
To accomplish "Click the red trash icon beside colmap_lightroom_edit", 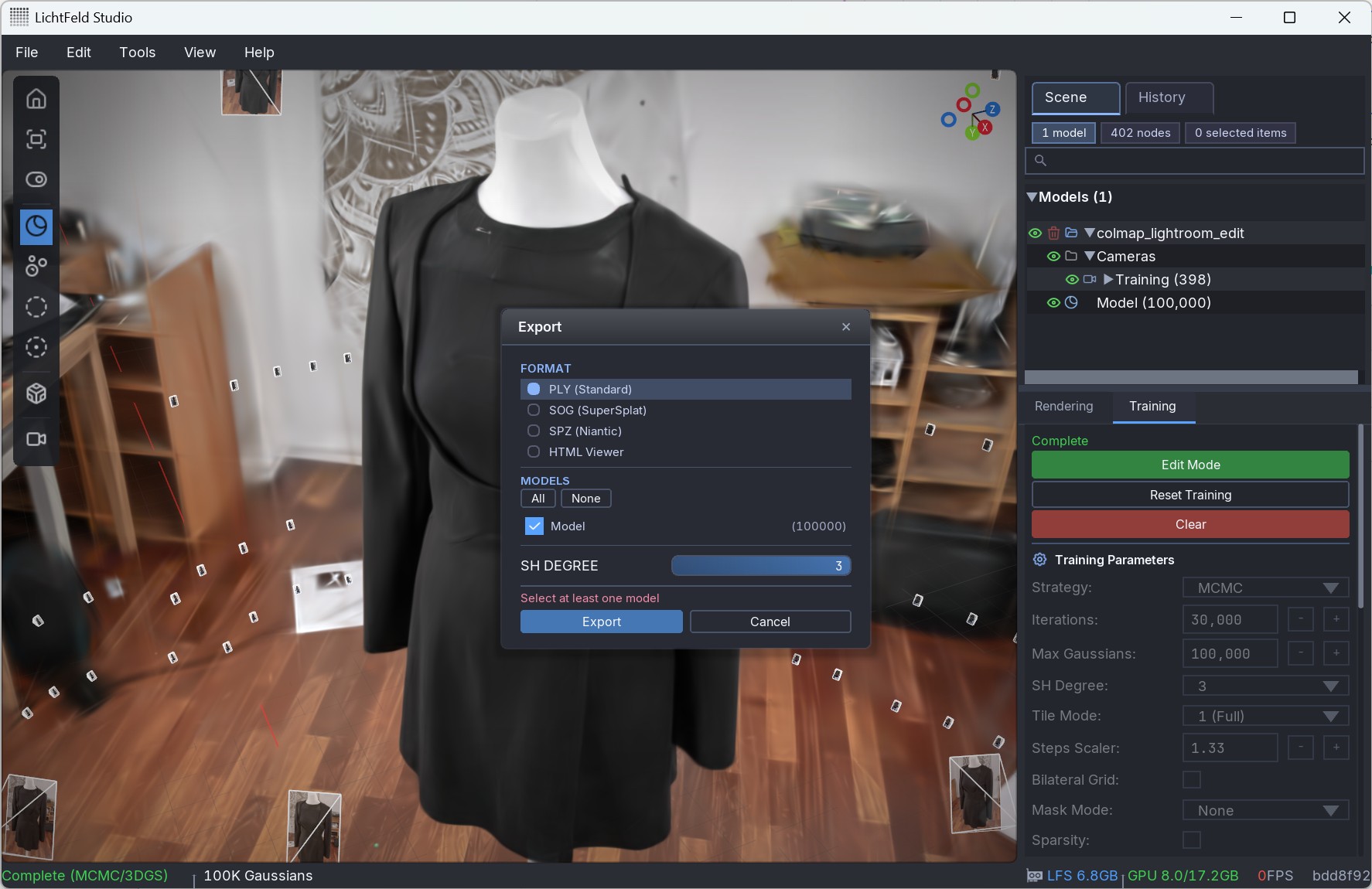I will pos(1053,233).
